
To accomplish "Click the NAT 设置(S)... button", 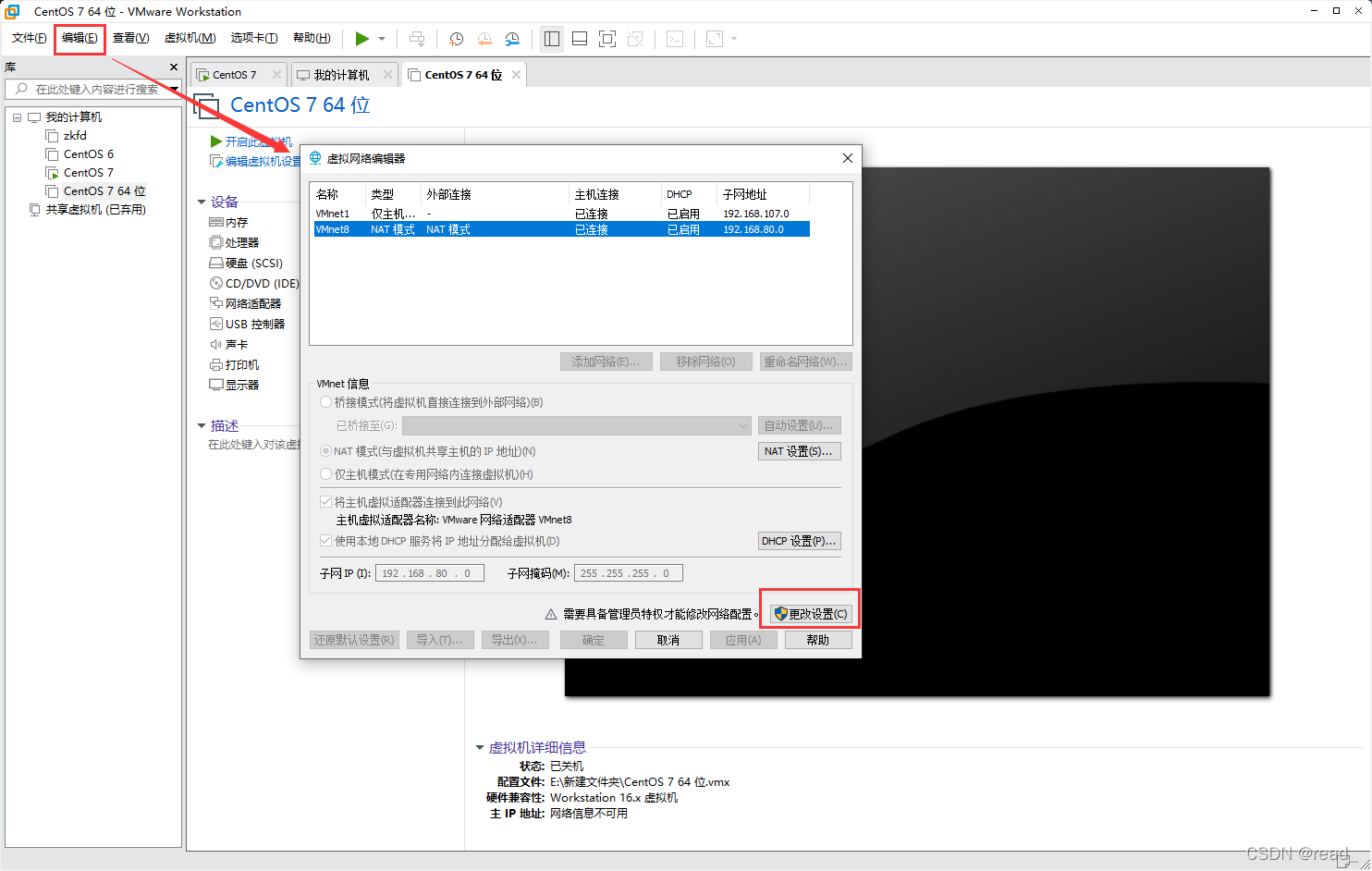I will (800, 451).
